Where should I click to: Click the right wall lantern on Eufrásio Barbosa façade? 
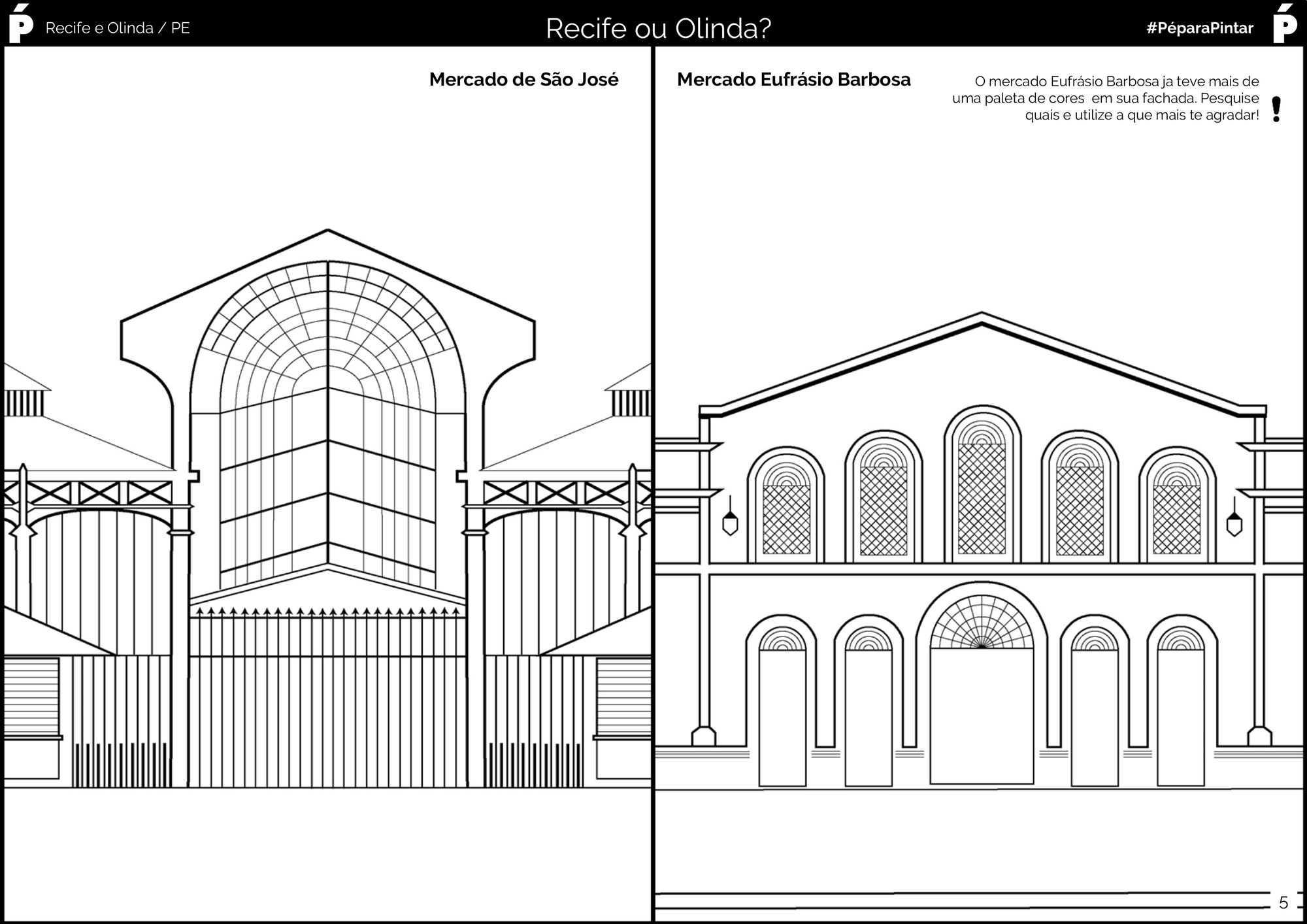click(x=1234, y=516)
